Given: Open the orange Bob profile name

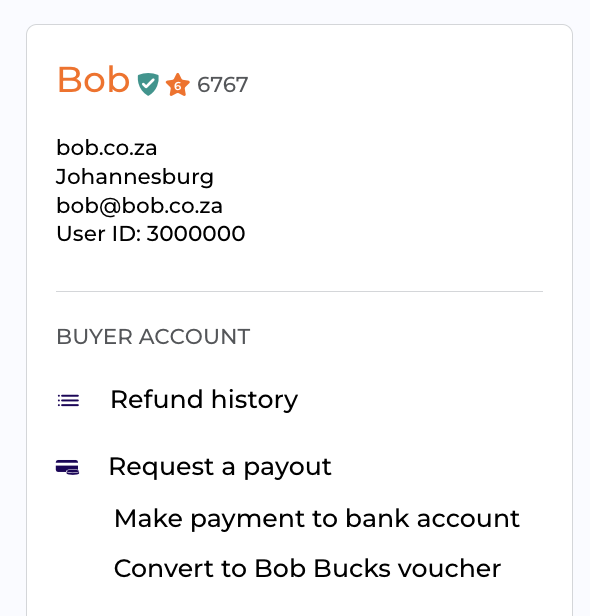Looking at the screenshot, I should pyautogui.click(x=93, y=80).
